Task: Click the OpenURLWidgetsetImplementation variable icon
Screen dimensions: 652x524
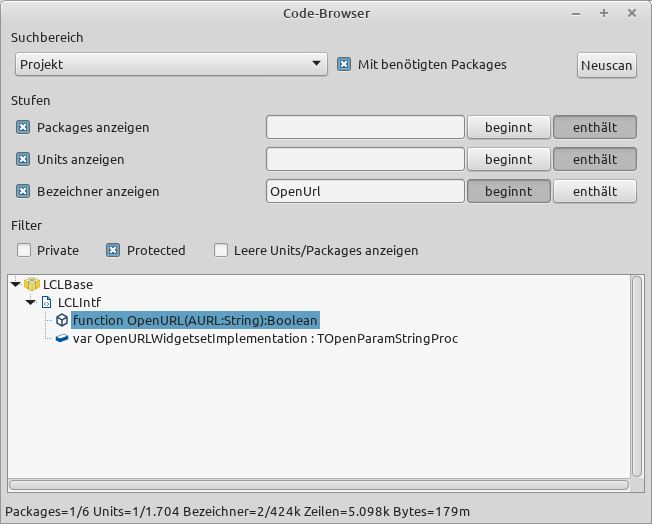Action: coord(62,339)
